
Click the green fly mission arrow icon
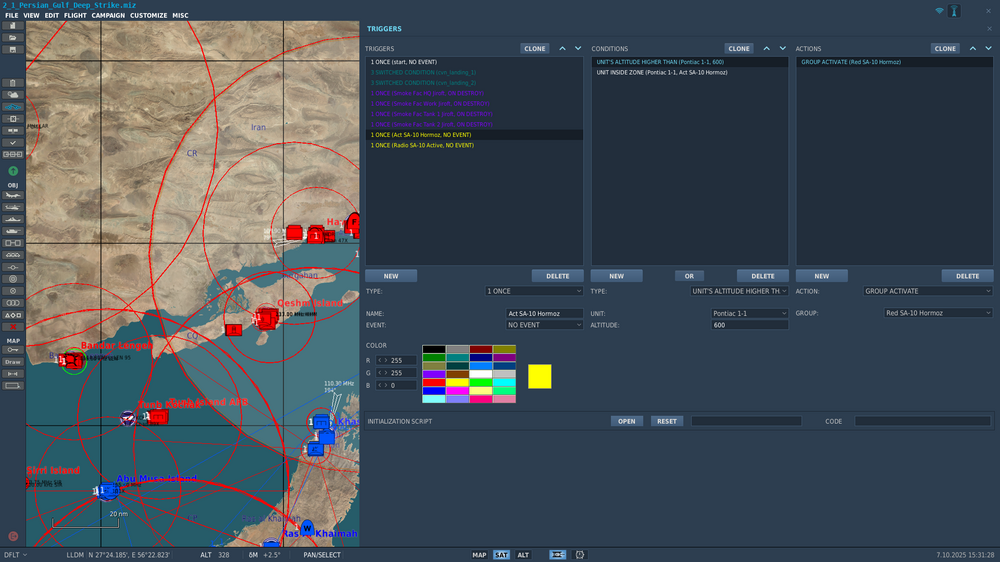click(13, 171)
